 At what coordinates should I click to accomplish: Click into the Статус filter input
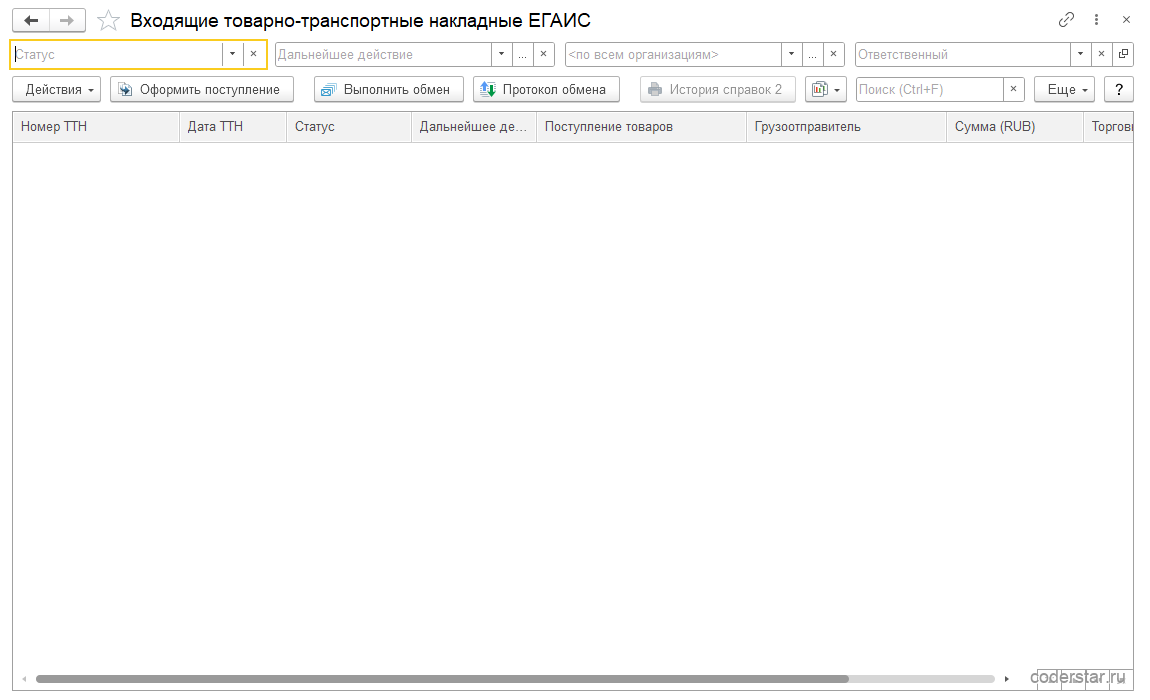117,54
